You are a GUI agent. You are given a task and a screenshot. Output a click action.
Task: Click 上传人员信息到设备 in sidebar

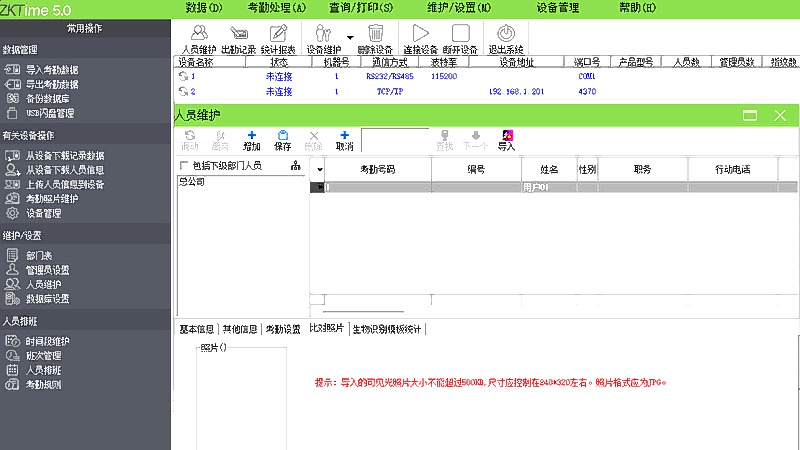(55, 184)
